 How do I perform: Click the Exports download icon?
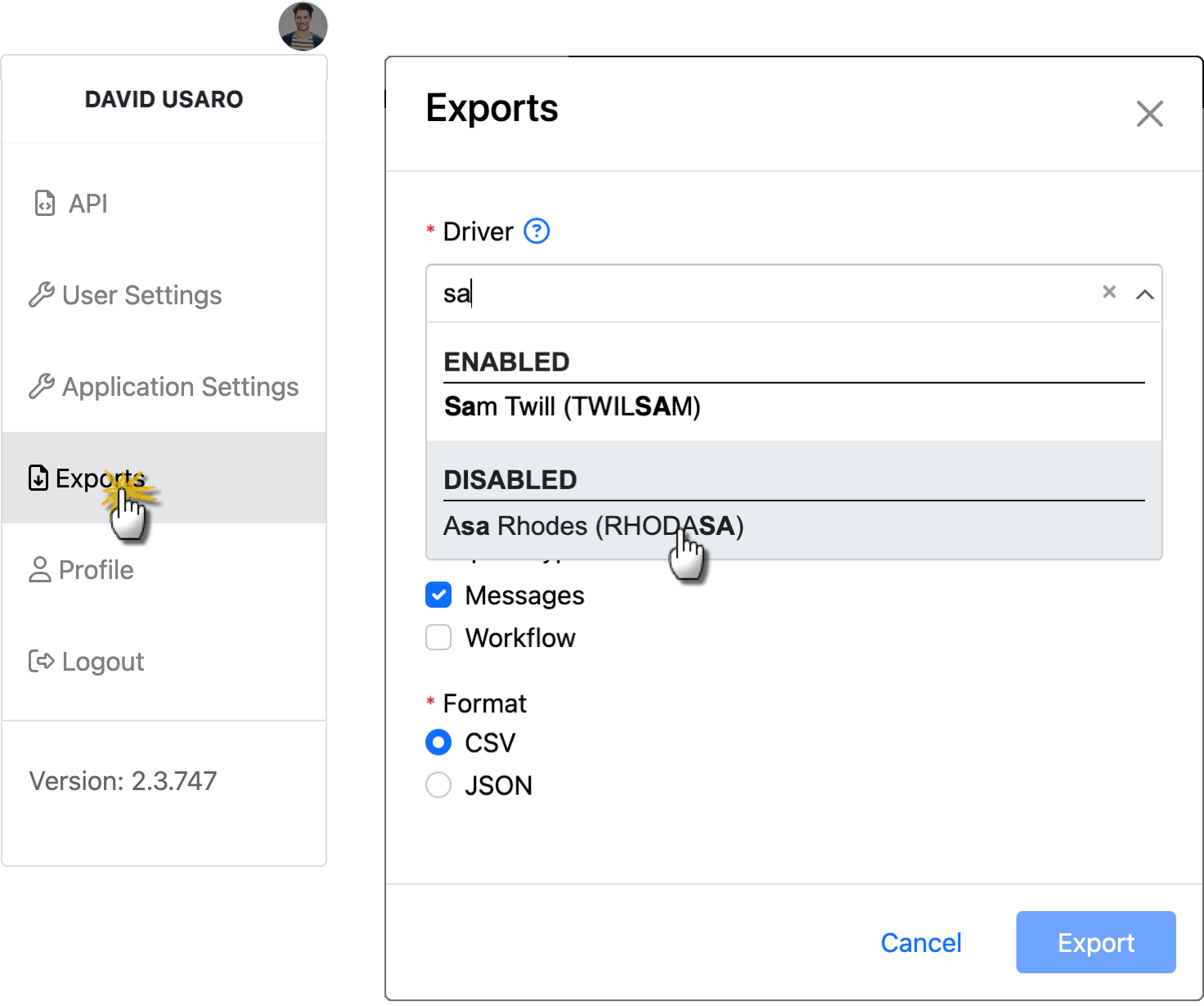tap(38, 478)
